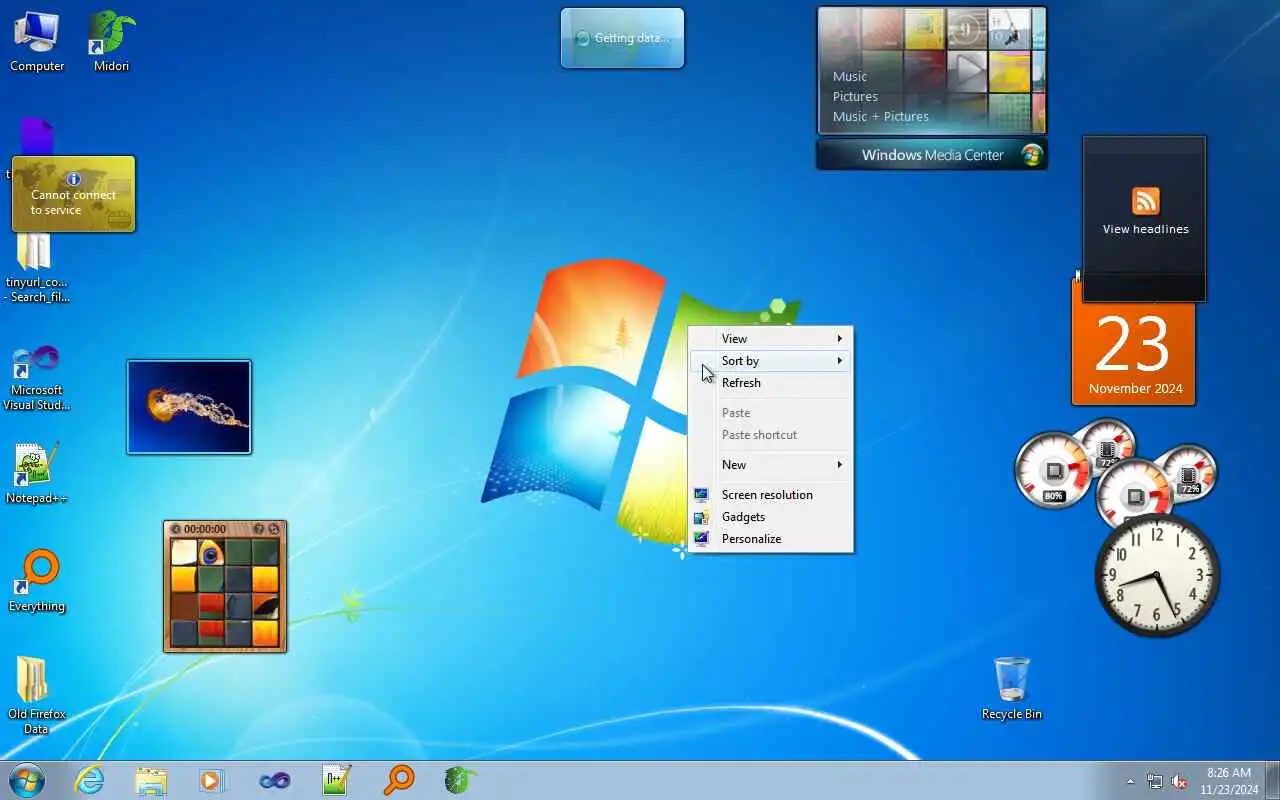Open the taskbar date and time
1280x800 pixels.
coord(1229,781)
